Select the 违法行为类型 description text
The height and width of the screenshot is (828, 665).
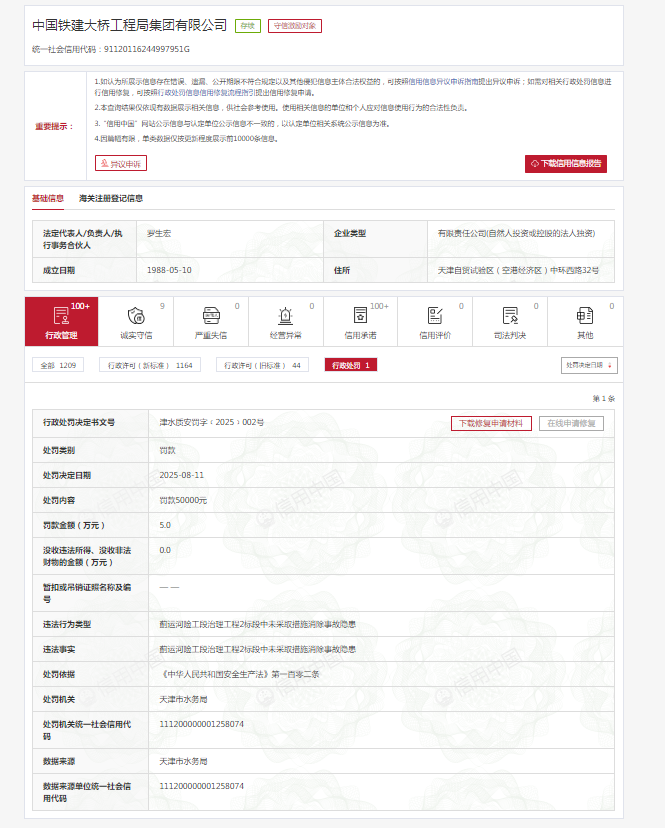coord(258,625)
